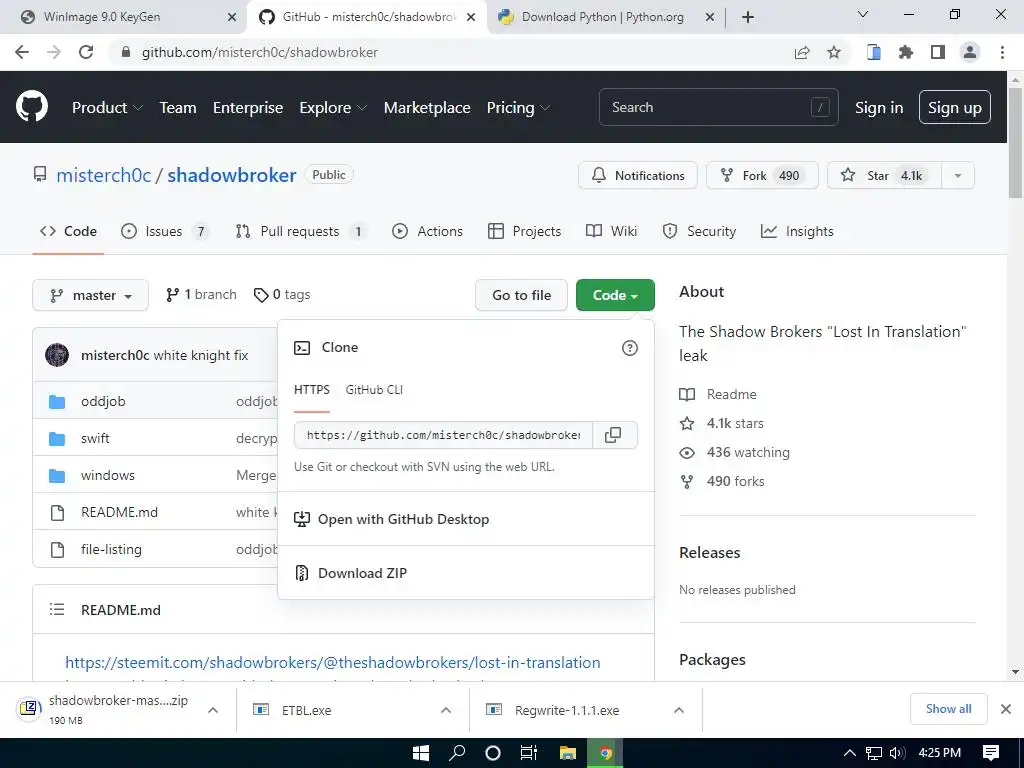
Task: Bookmark this page with star icon
Action: pyautogui.click(x=834, y=52)
